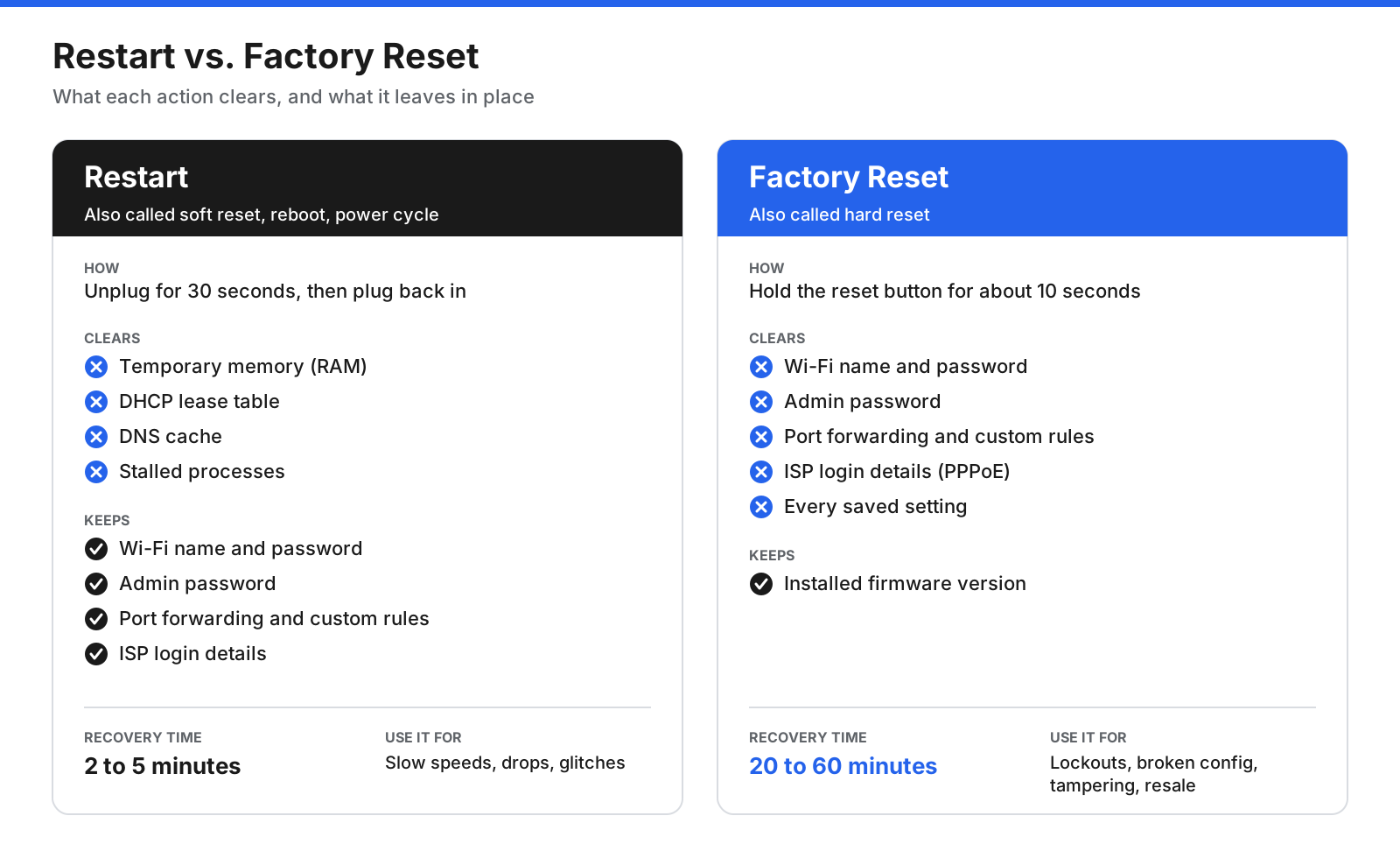The width and height of the screenshot is (1400, 858).
Task: Click the X icon beside Factory Reset Port forwarding
Action: (761, 437)
